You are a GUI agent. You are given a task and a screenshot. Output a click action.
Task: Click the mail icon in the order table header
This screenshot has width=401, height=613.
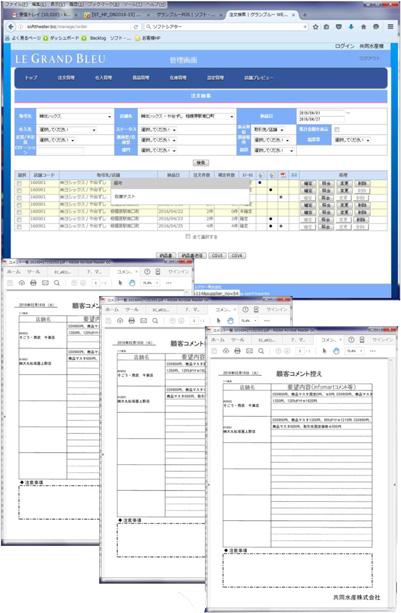pyautogui.click(x=294, y=175)
